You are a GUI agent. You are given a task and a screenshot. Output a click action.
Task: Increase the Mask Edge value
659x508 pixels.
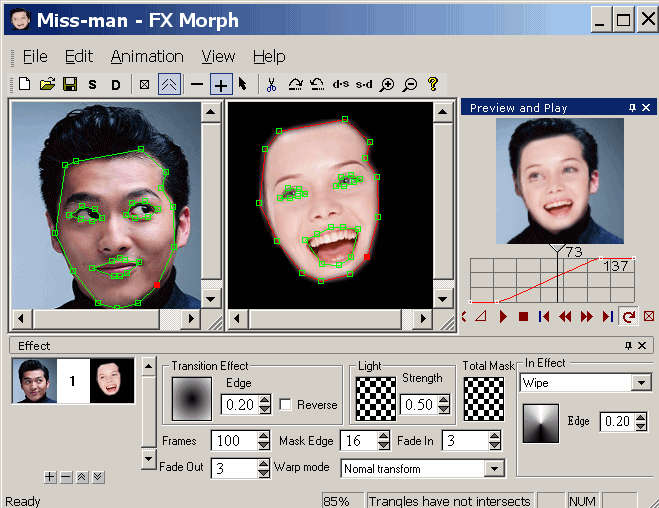coord(383,436)
